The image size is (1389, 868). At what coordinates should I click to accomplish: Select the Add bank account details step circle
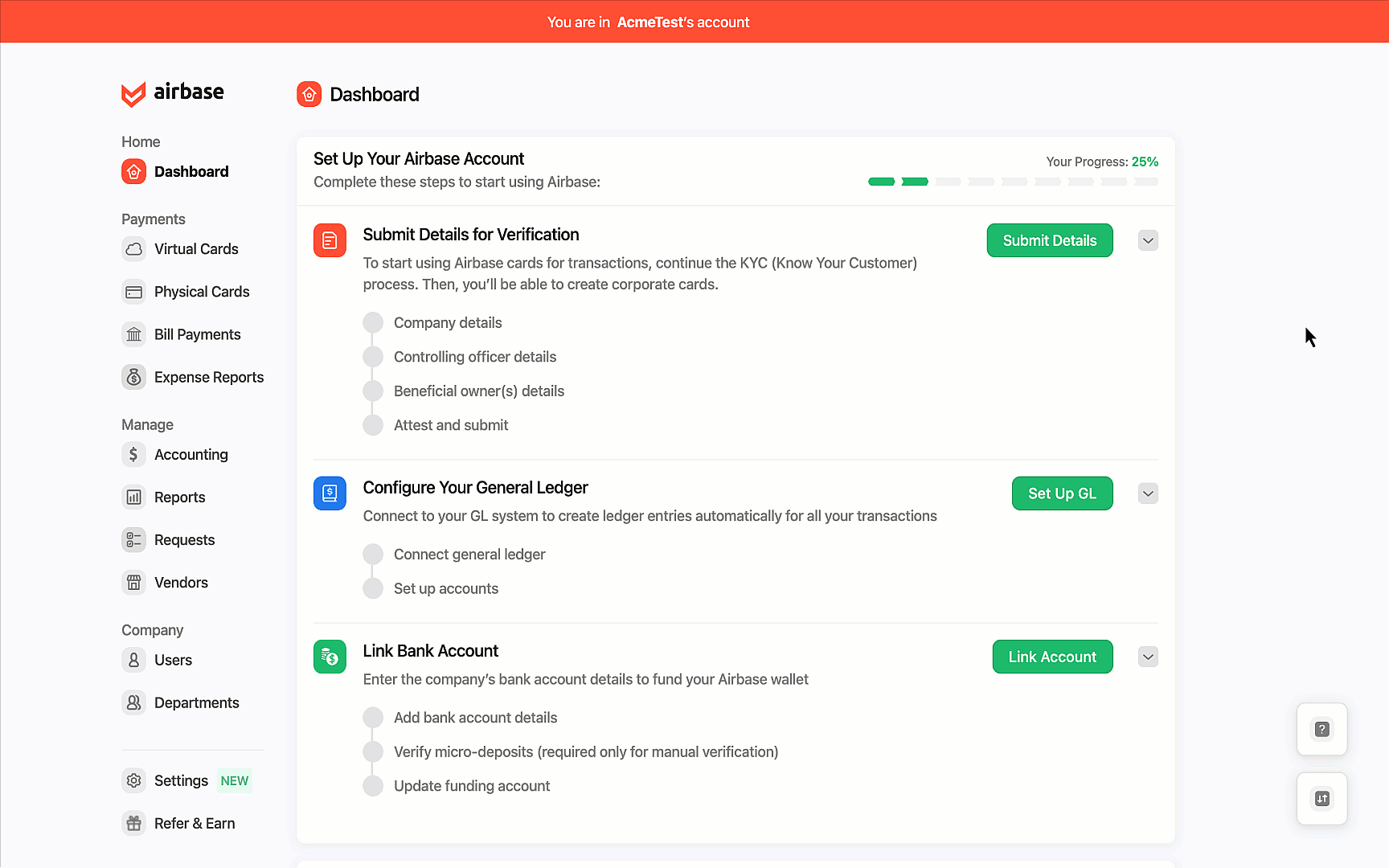(373, 717)
